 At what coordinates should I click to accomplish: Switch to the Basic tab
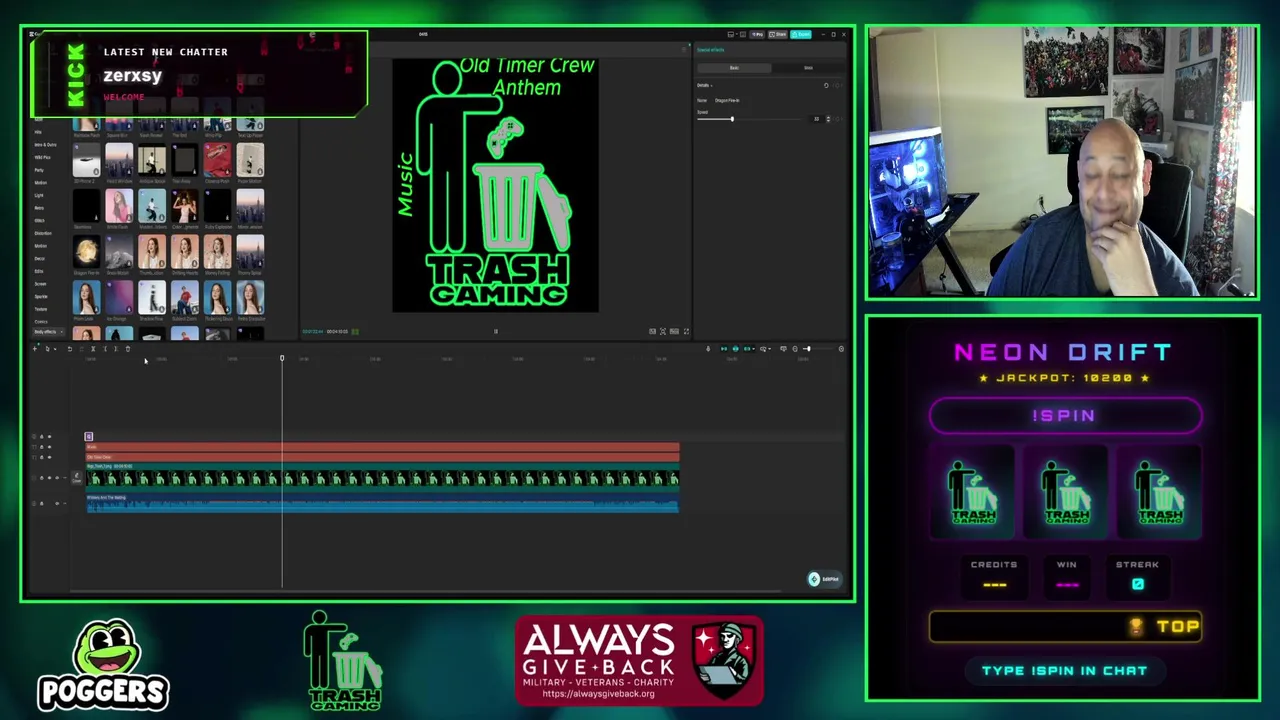[734, 68]
